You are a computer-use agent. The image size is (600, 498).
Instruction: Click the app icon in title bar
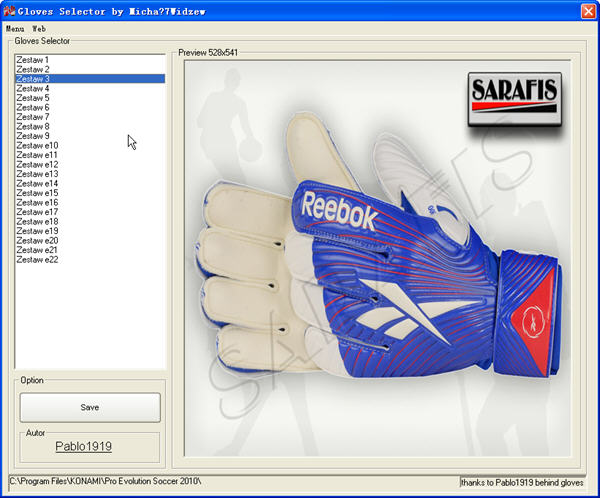pyautogui.click(x=9, y=11)
